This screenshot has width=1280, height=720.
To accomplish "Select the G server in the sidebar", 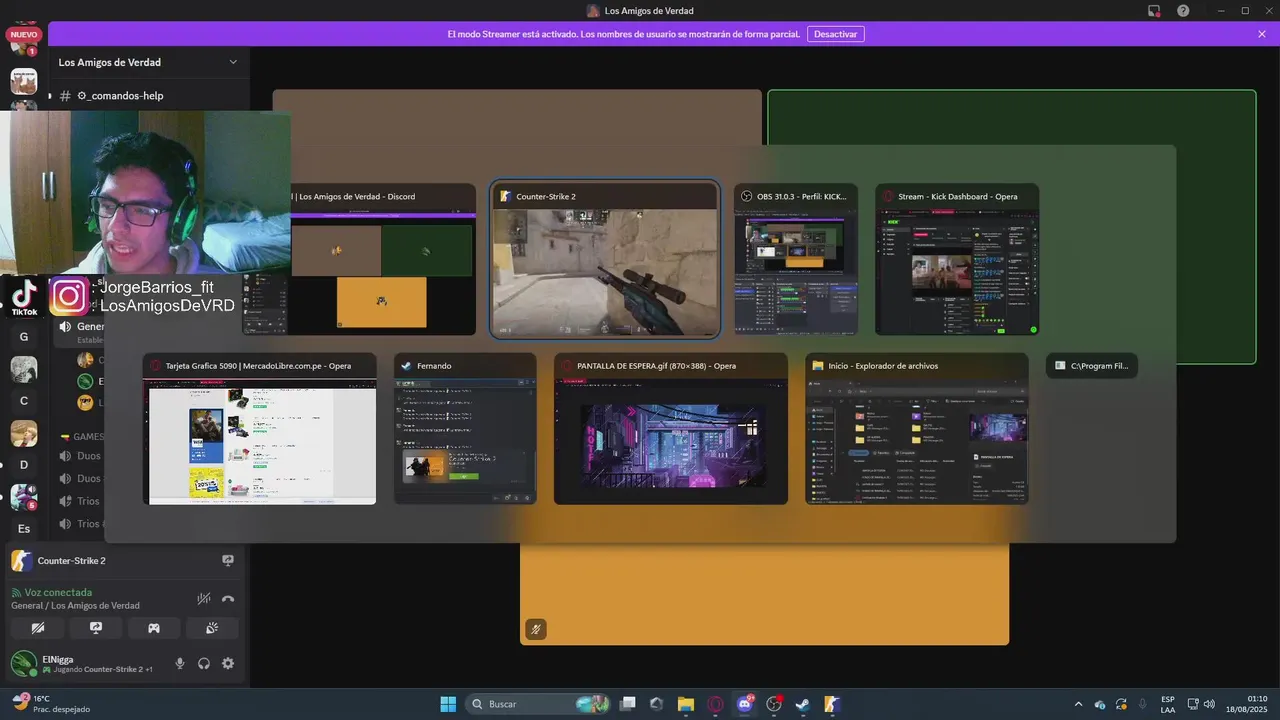I will (24, 337).
